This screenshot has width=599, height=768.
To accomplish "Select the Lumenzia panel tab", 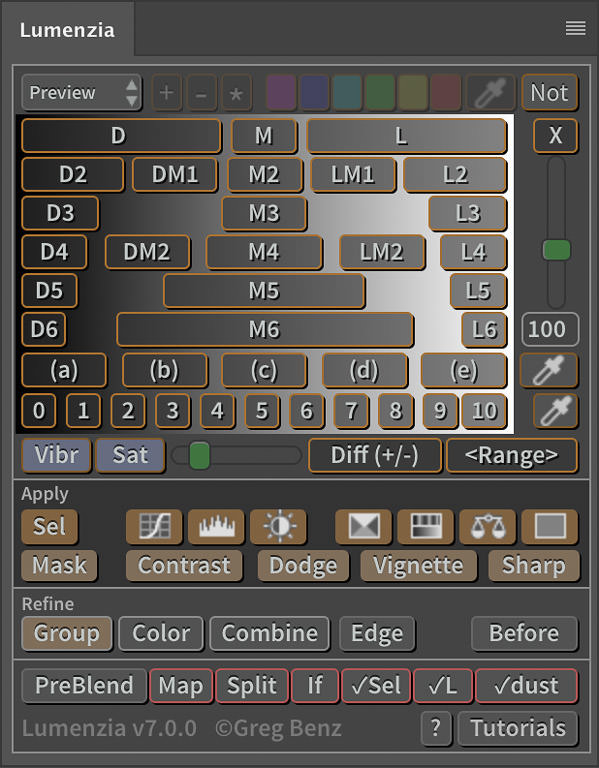I will click(x=67, y=30).
